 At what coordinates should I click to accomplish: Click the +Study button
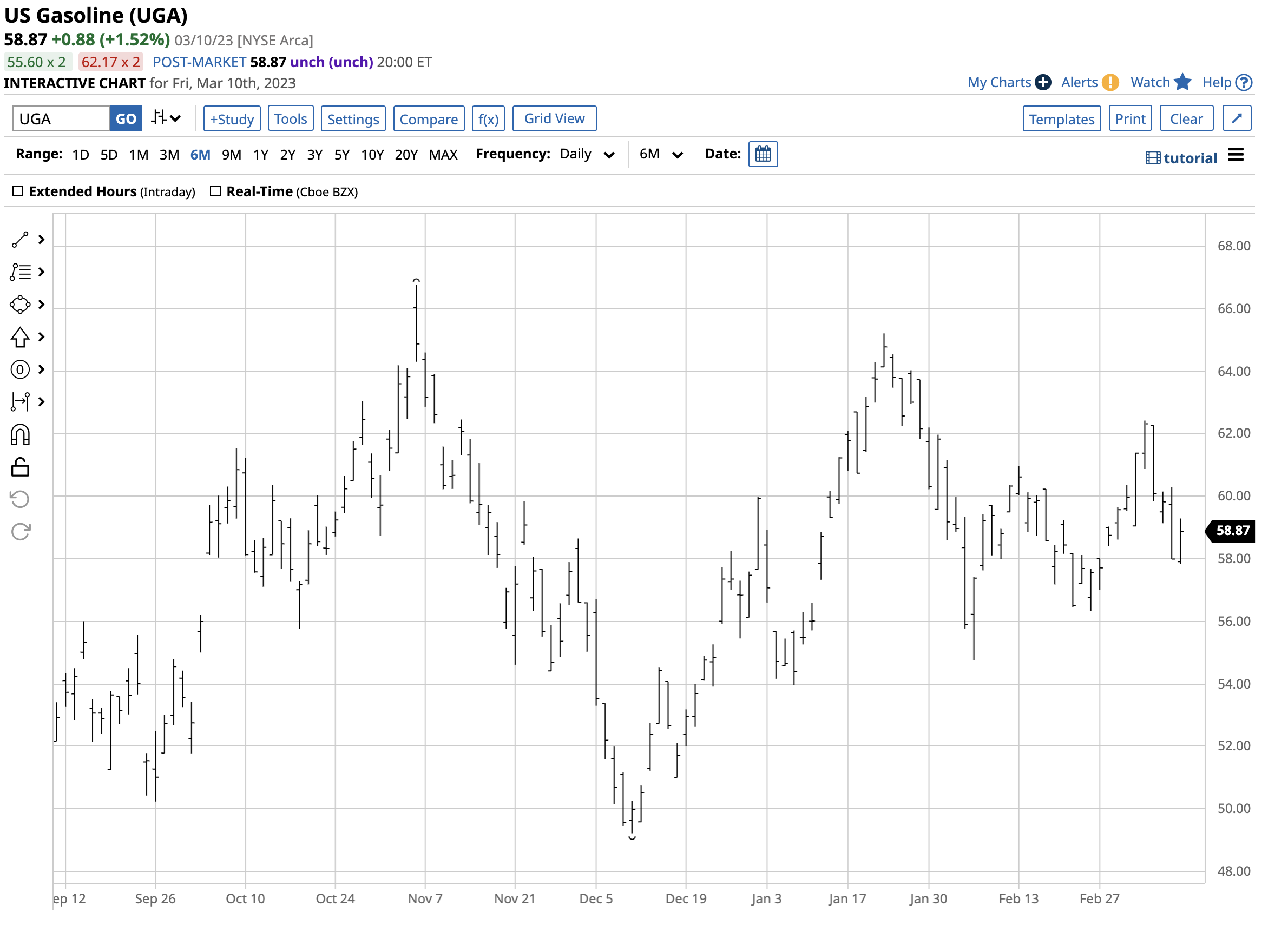(232, 118)
